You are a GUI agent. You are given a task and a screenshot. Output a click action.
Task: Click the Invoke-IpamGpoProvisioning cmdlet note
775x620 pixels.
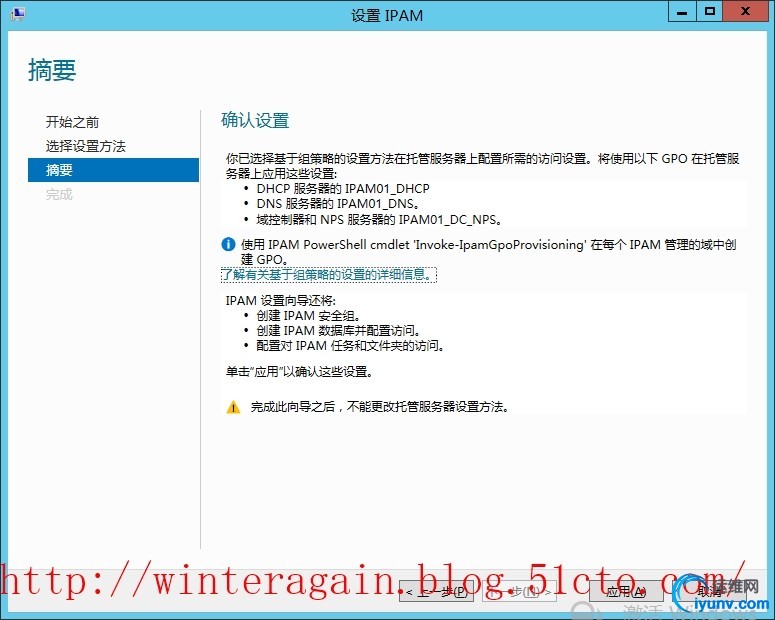488,252
